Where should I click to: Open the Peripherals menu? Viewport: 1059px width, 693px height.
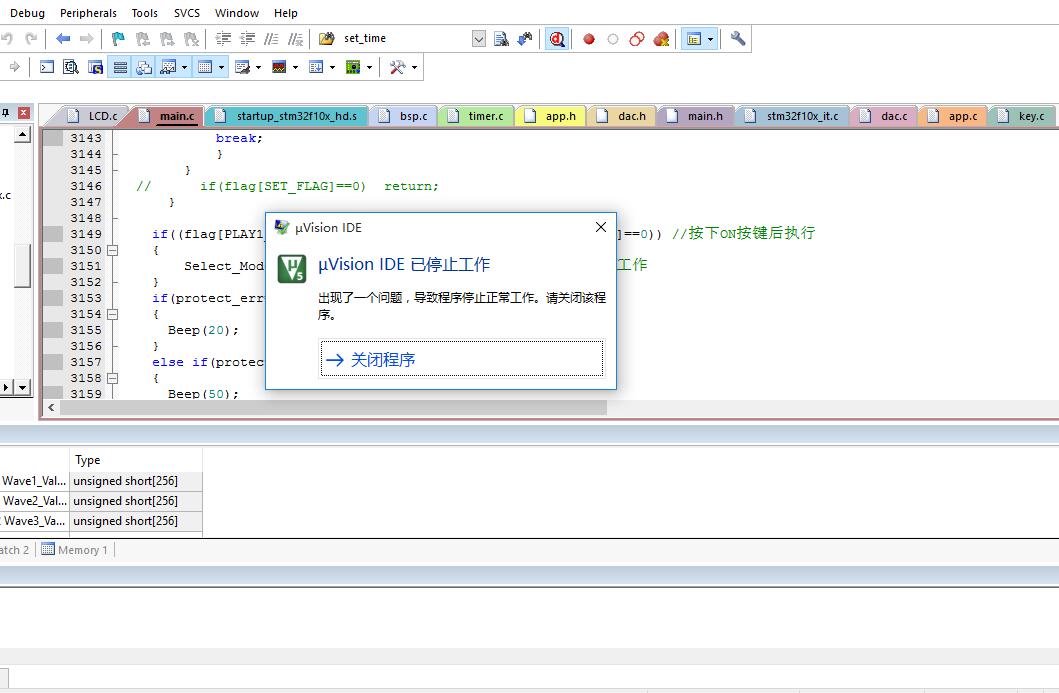tap(88, 13)
